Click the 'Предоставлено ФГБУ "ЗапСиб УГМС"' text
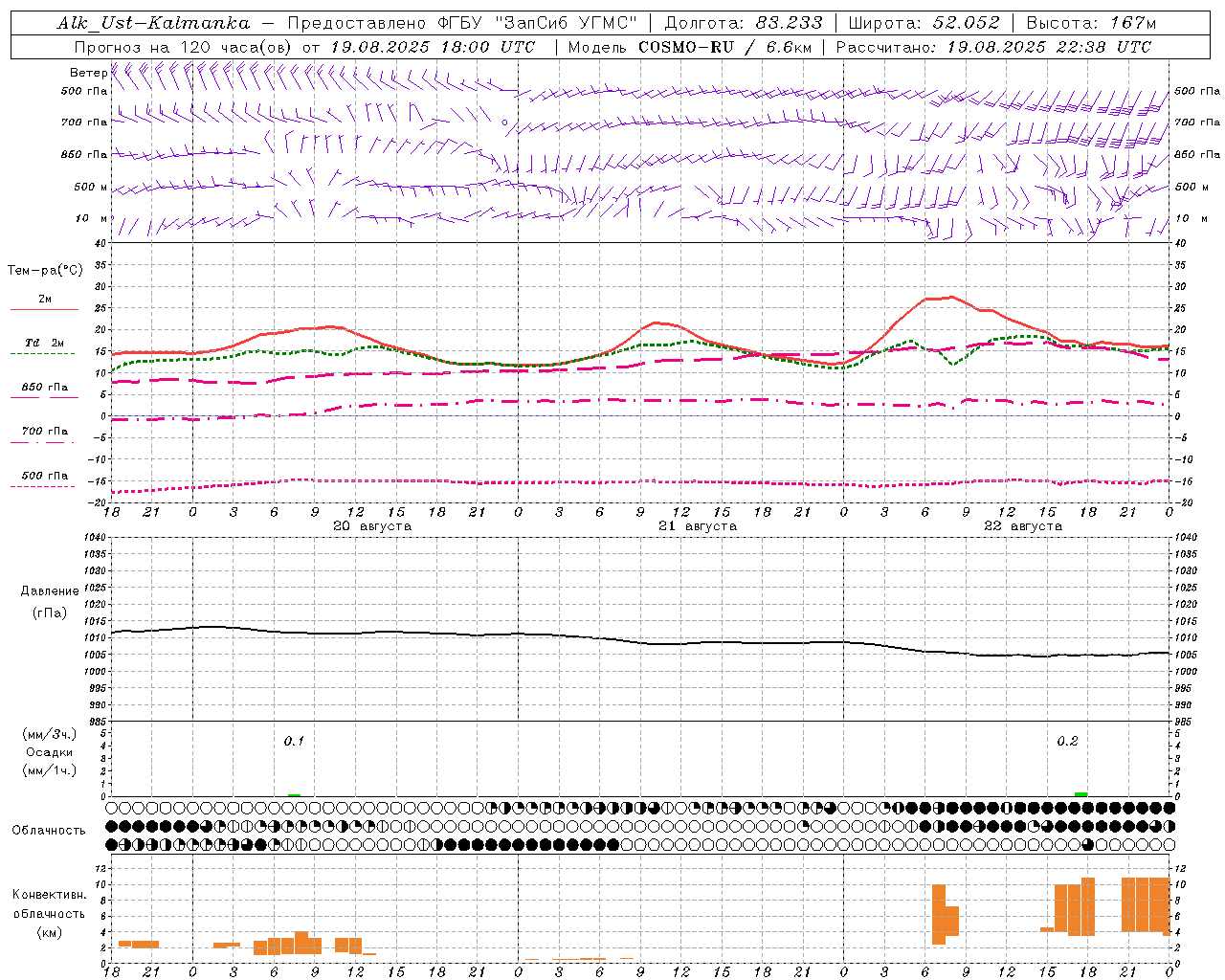The width and height of the screenshot is (1225, 980). pos(462,24)
